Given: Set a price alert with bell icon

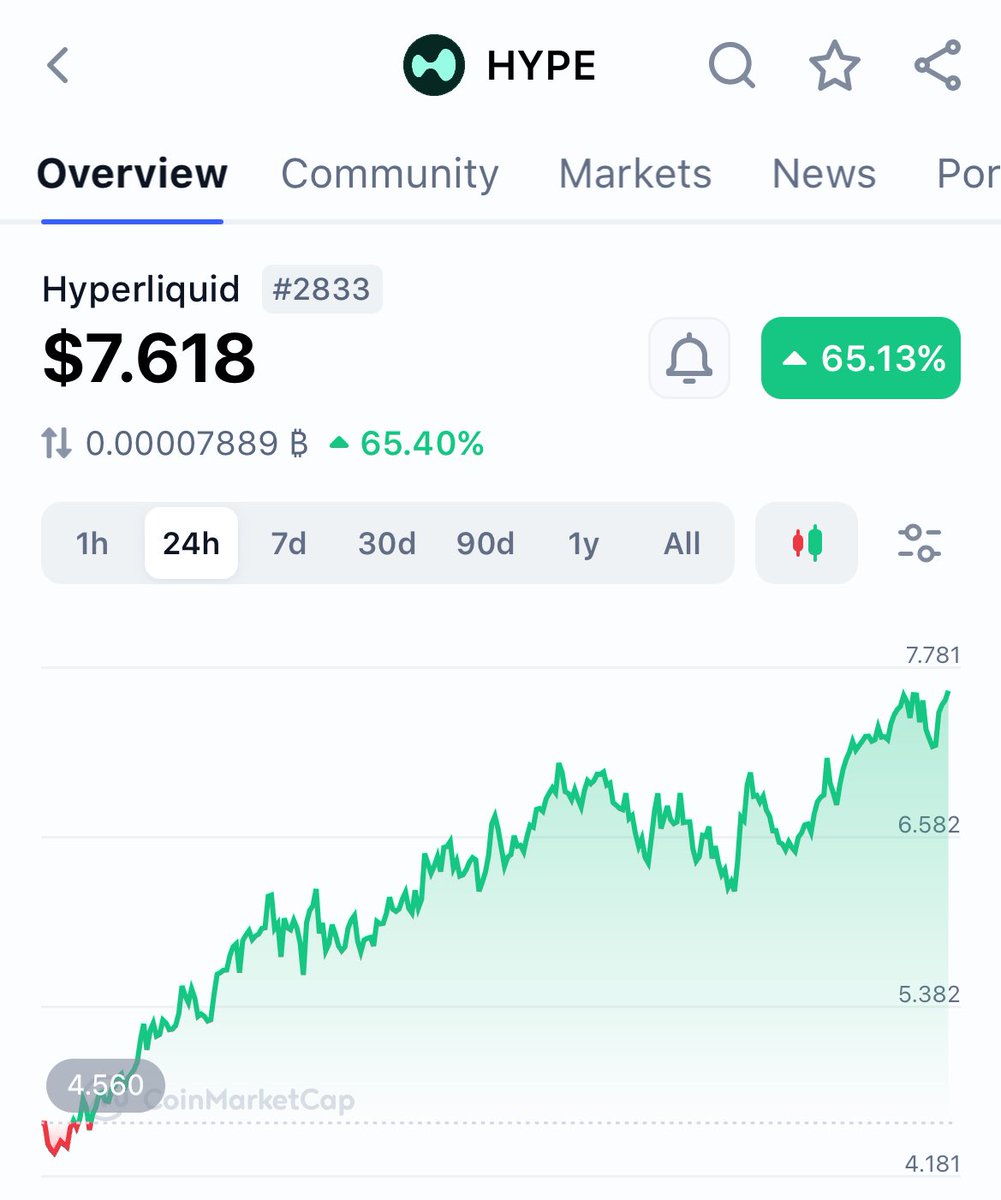Looking at the screenshot, I should pos(688,357).
